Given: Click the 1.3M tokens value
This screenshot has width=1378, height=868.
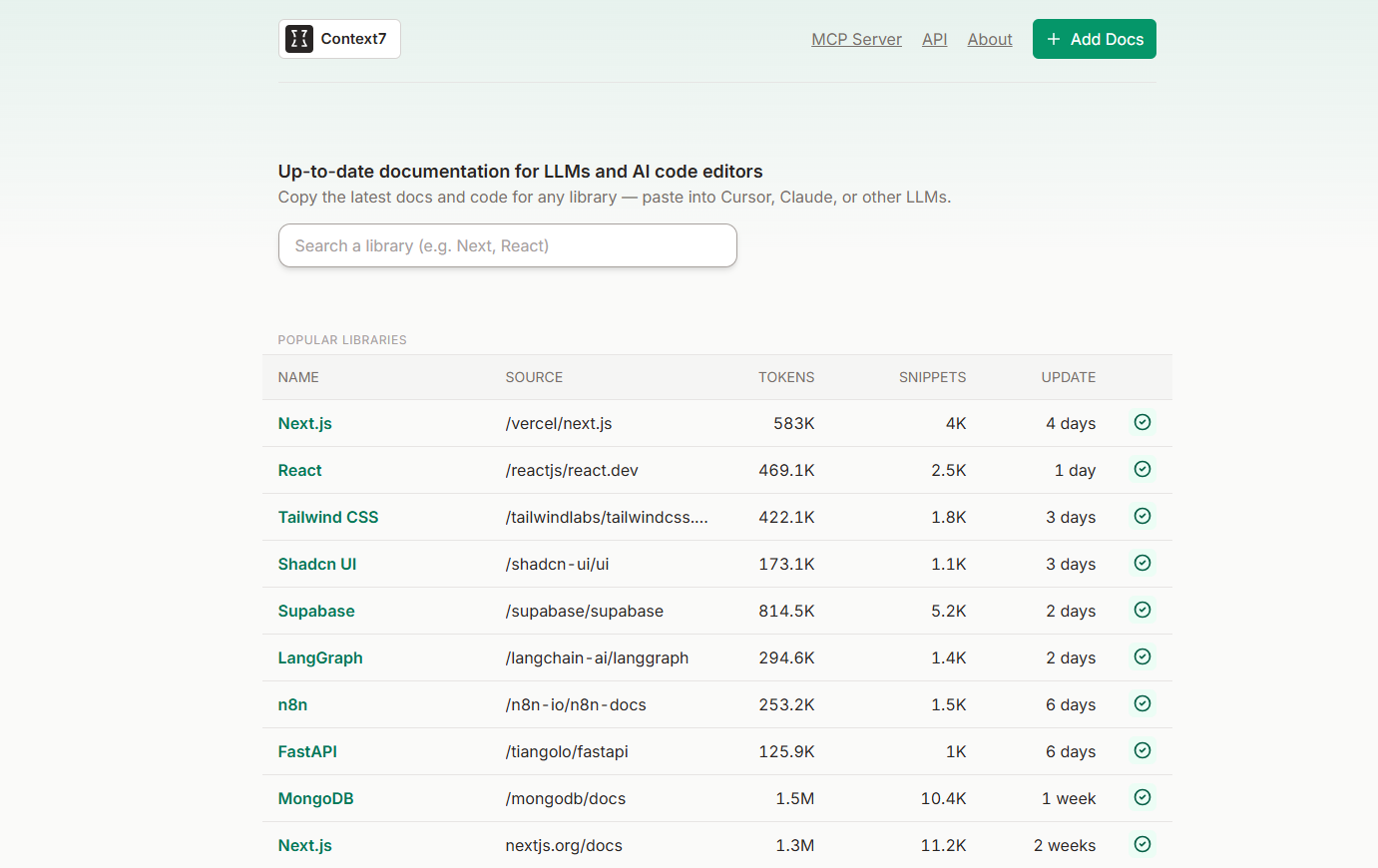Looking at the screenshot, I should tap(795, 845).
